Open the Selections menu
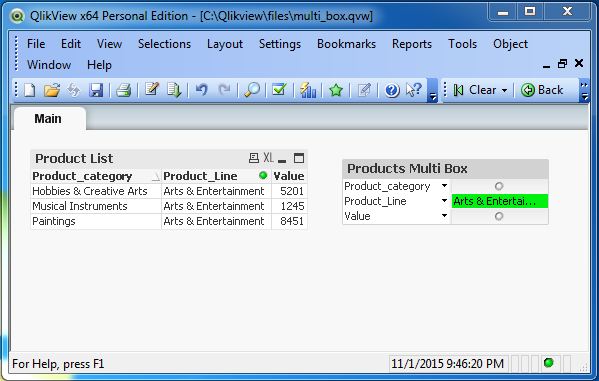 [164, 44]
